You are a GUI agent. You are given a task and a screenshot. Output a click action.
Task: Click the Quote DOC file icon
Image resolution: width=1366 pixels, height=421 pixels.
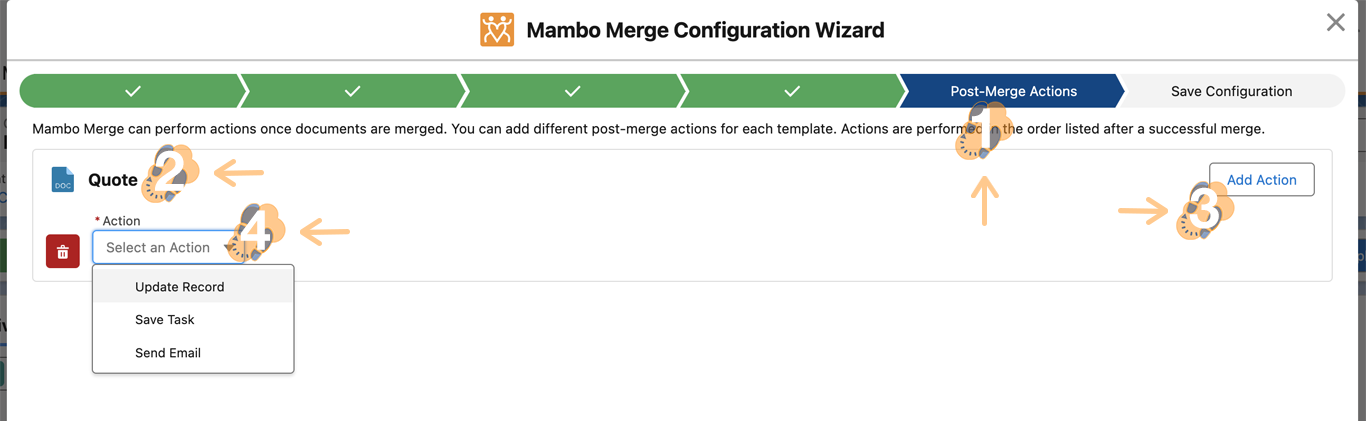[x=63, y=180]
